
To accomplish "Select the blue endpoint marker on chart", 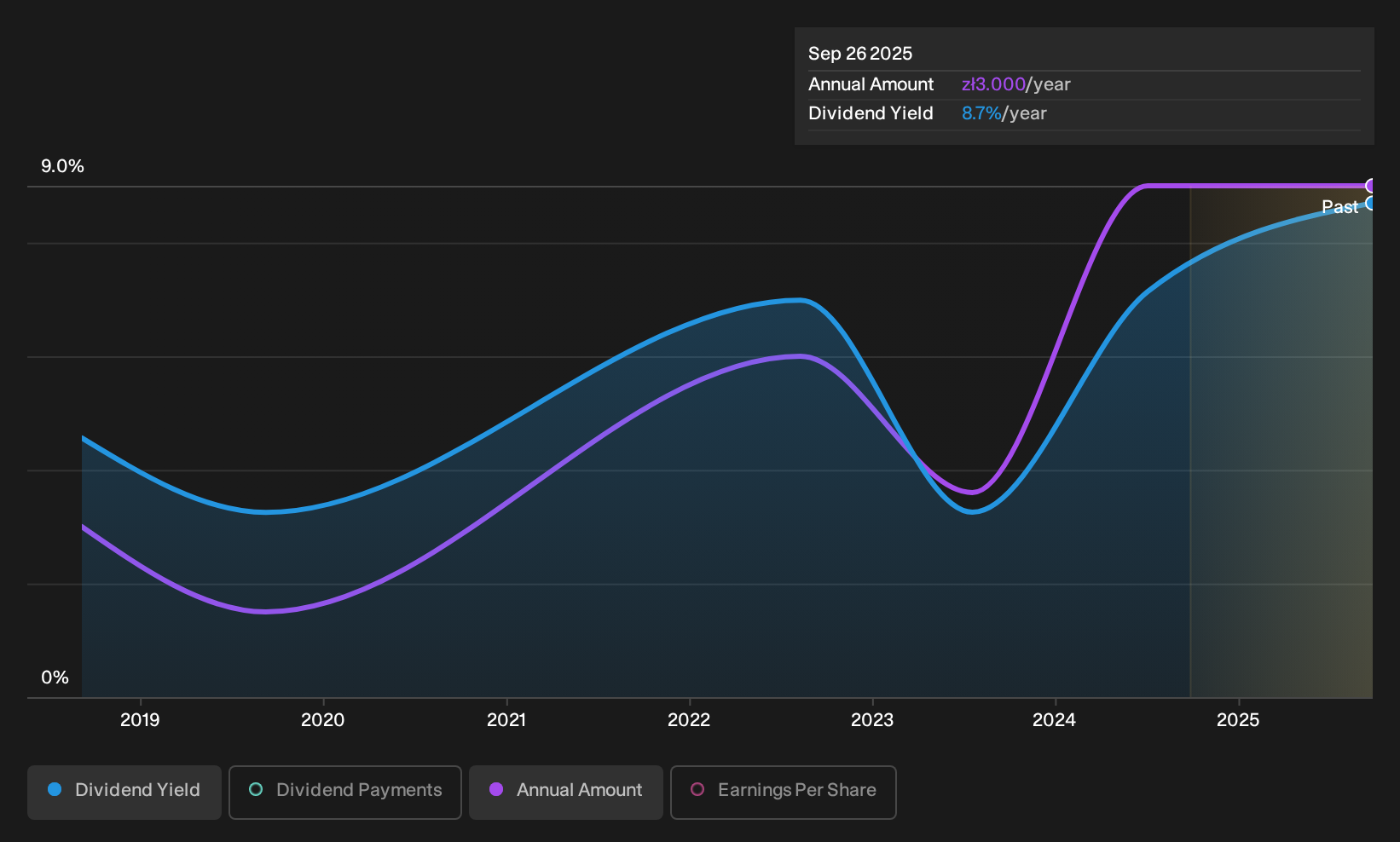I will pyautogui.click(x=1370, y=203).
